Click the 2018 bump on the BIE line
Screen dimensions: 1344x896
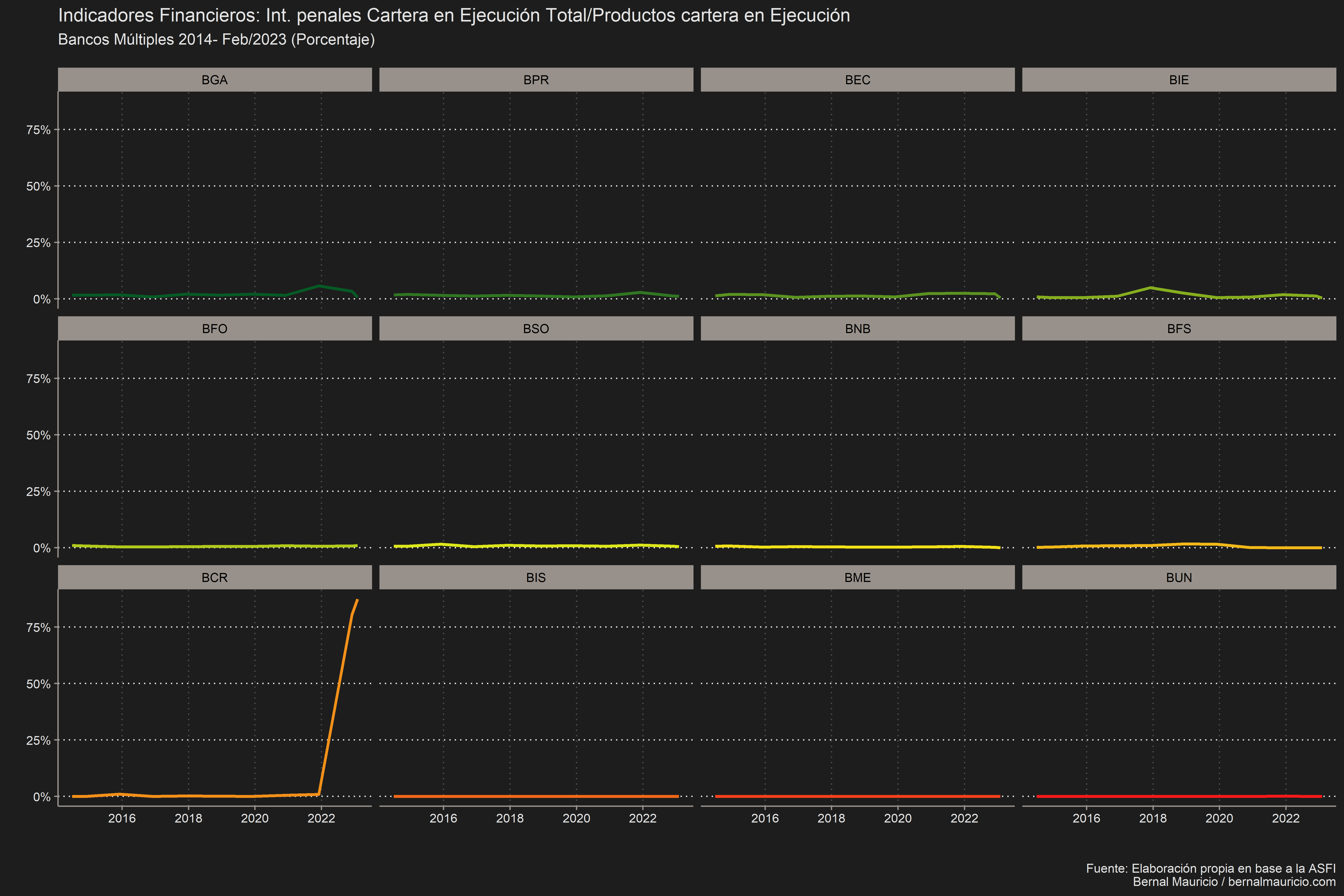[x=1151, y=288]
